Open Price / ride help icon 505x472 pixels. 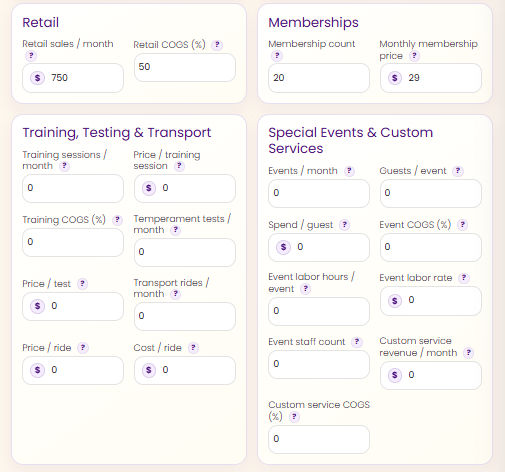(83, 348)
